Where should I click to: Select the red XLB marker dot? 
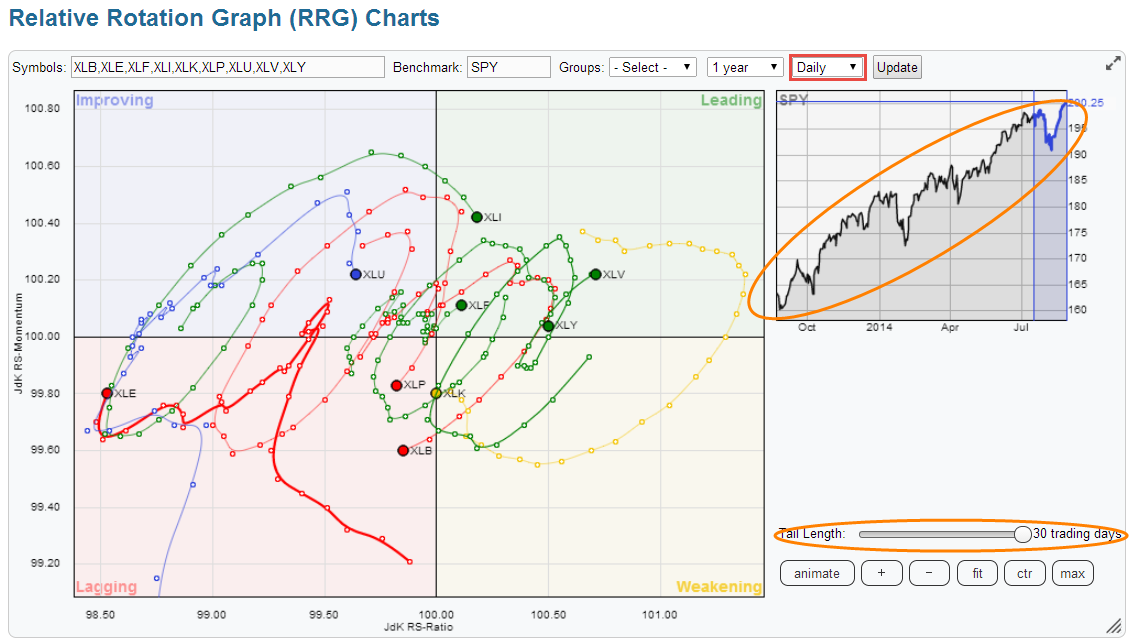403,450
